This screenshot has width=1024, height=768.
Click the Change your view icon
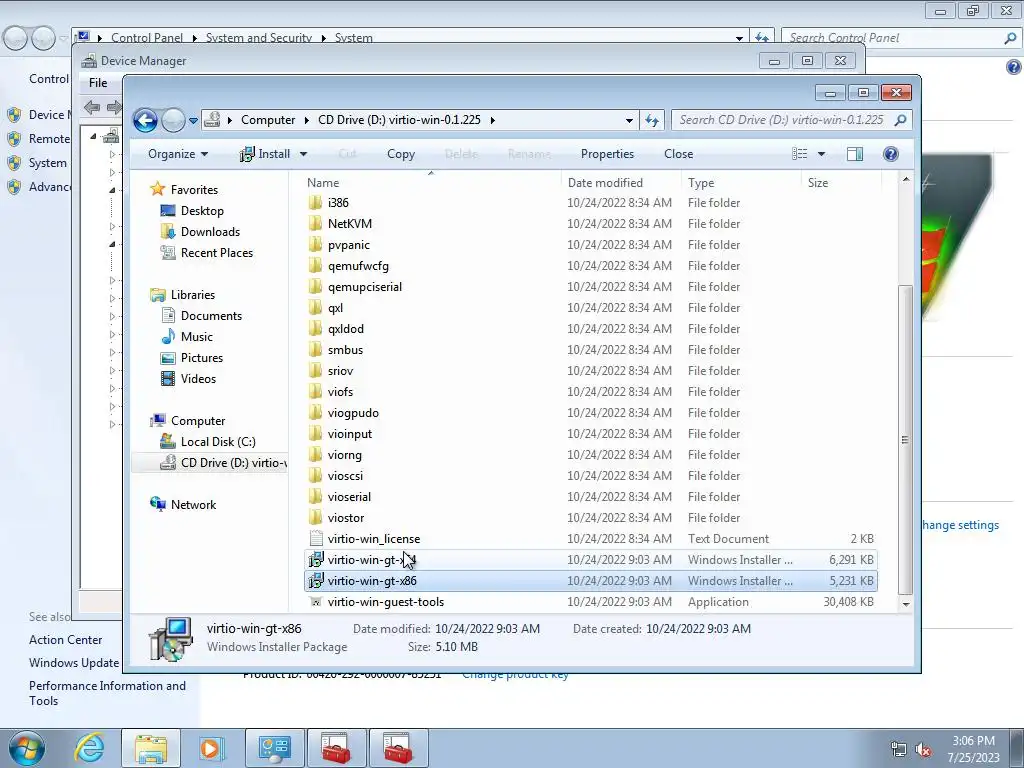[x=799, y=154]
